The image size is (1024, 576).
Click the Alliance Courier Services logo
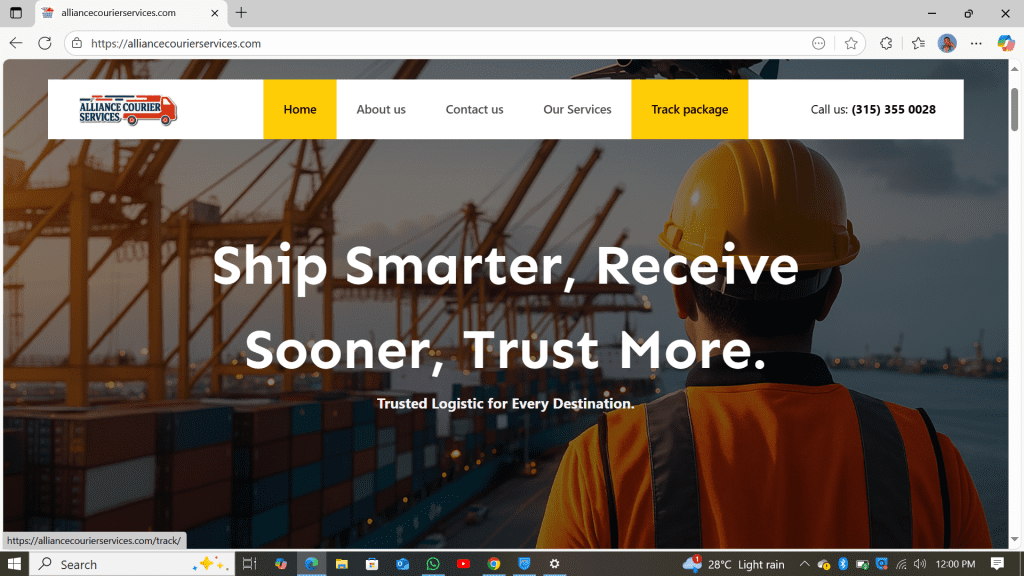point(128,110)
